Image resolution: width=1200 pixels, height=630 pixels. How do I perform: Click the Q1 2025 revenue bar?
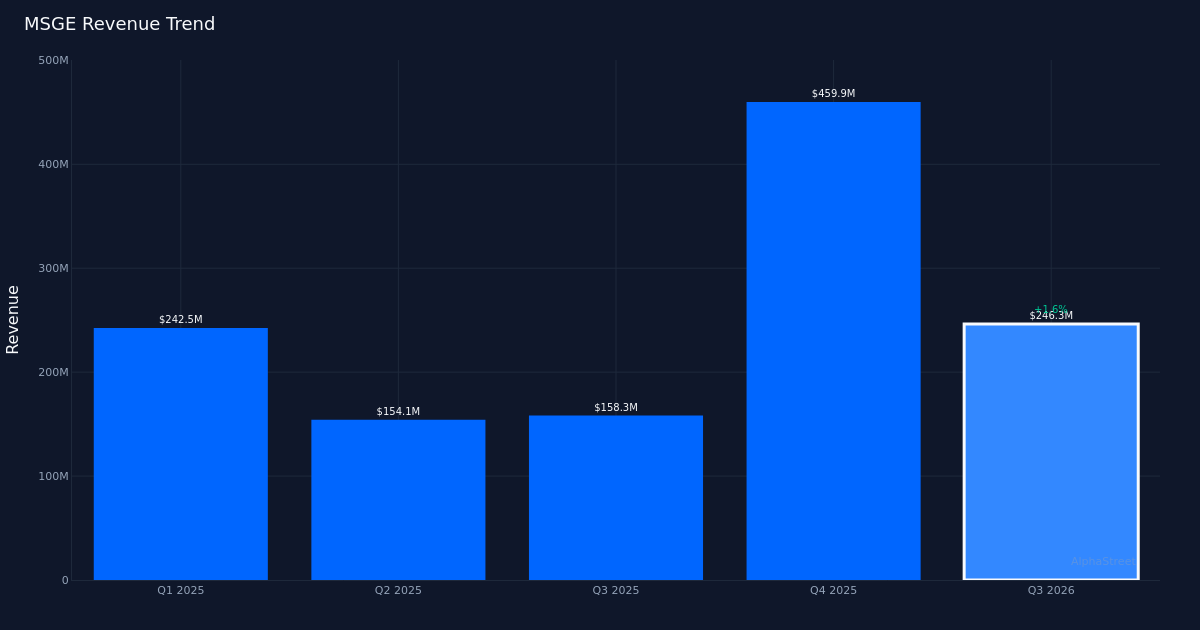[x=181, y=454]
